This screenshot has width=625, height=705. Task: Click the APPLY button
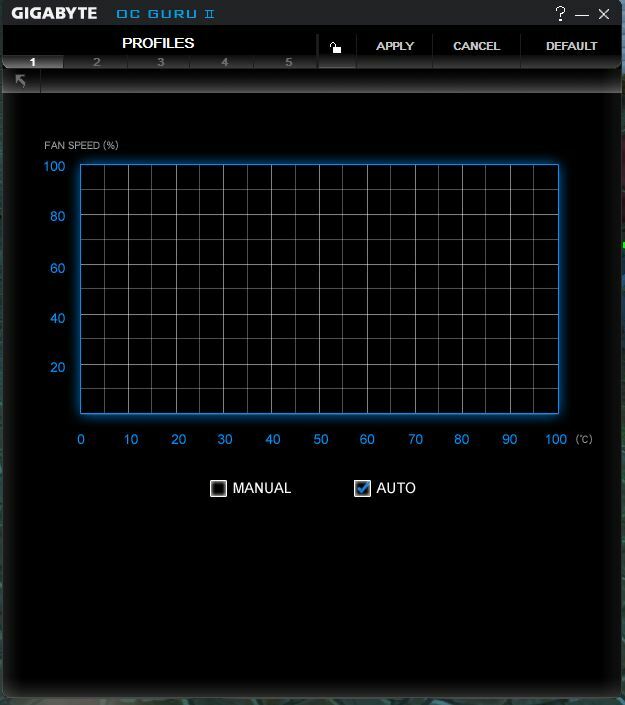click(395, 46)
